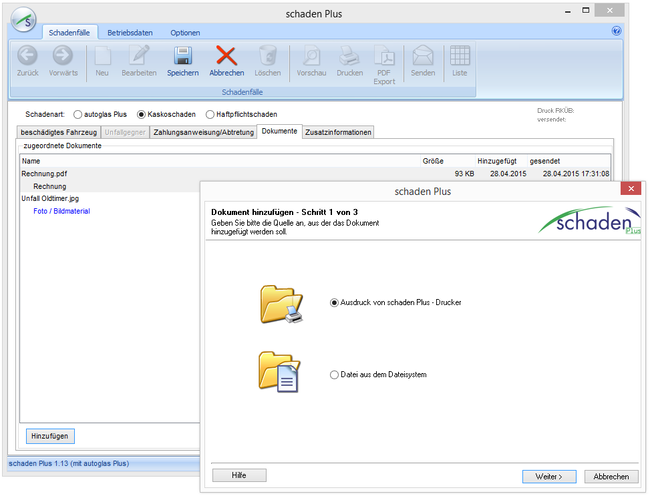Open the Zusatzinformationen tab
Viewport: 650px width, 496px height.
click(x=338, y=132)
